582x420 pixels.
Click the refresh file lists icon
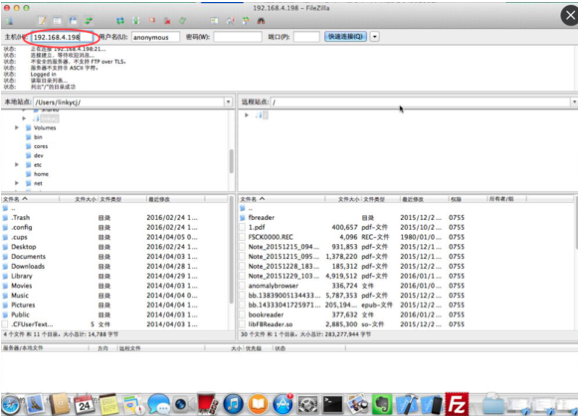pyautogui.click(x=120, y=21)
